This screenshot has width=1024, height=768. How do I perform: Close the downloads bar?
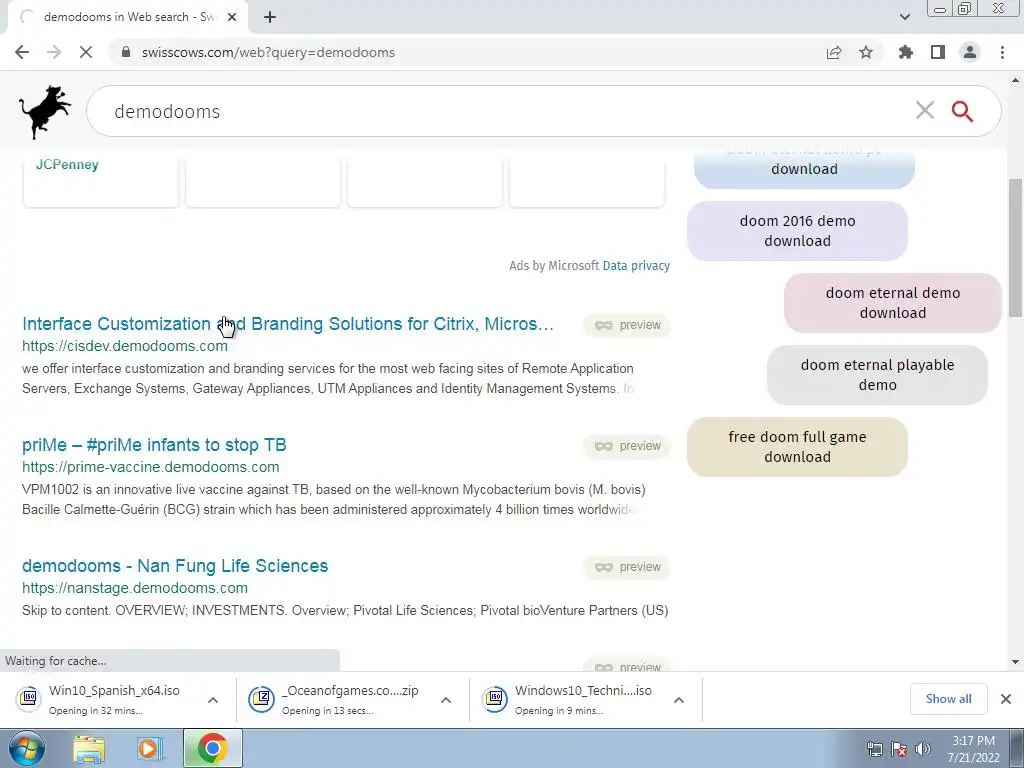tap(1006, 699)
